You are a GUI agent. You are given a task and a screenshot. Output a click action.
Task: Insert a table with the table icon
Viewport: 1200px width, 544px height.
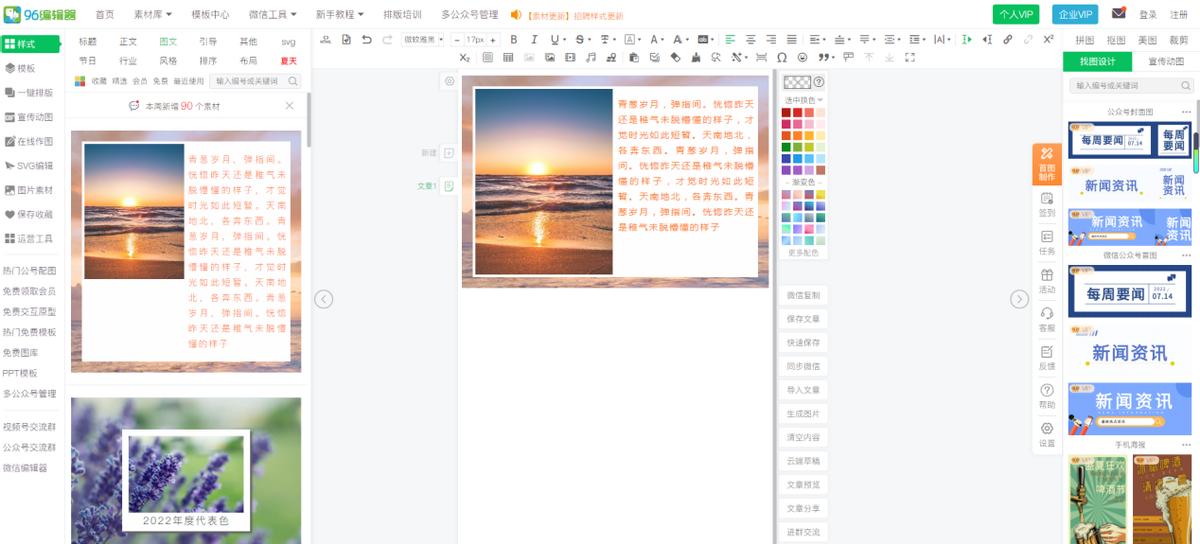click(508, 58)
